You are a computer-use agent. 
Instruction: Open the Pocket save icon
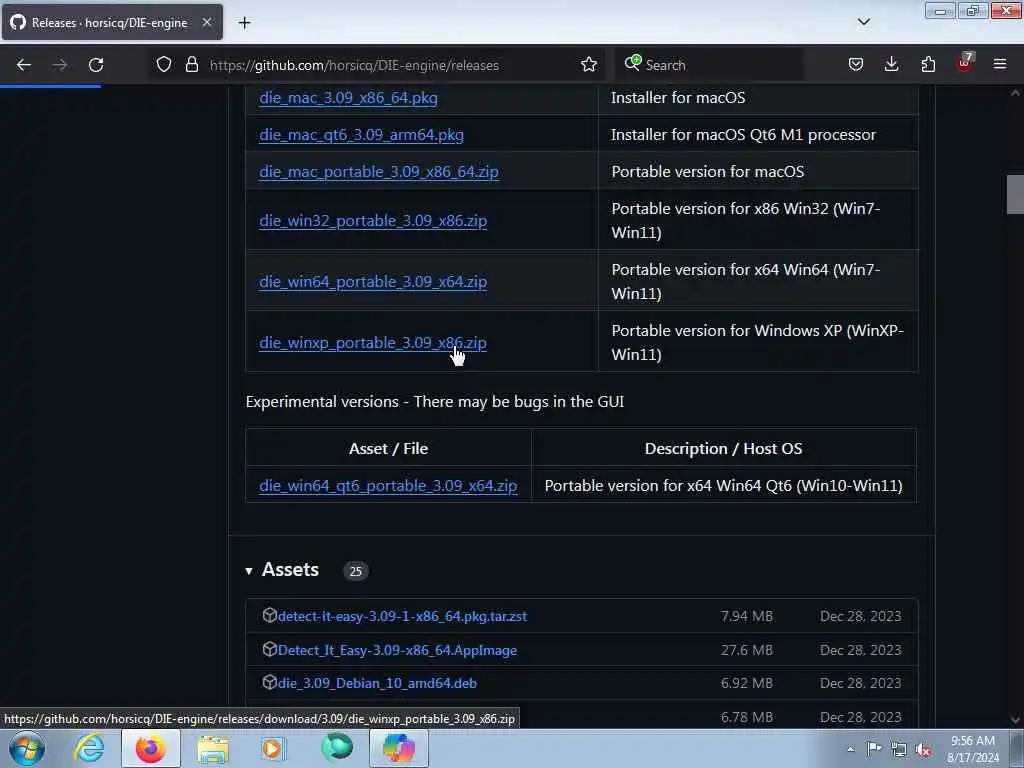856,65
